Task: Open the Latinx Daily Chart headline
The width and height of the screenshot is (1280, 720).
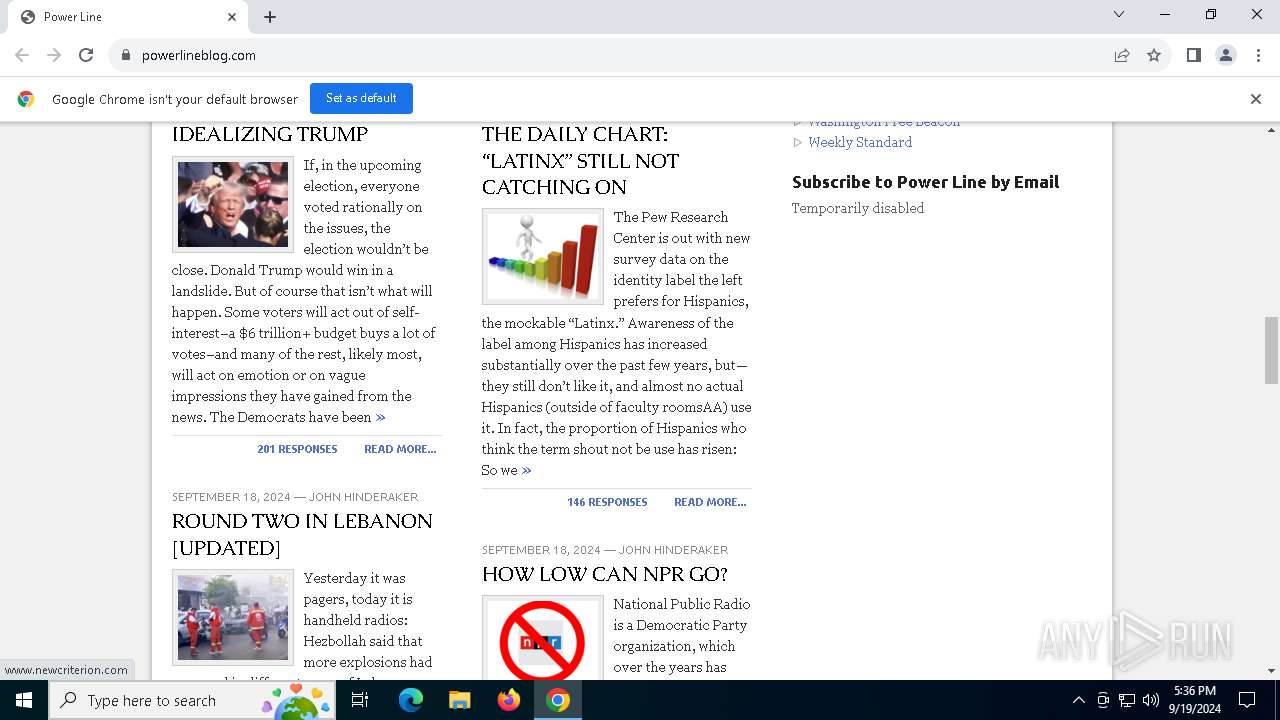Action: click(580, 160)
